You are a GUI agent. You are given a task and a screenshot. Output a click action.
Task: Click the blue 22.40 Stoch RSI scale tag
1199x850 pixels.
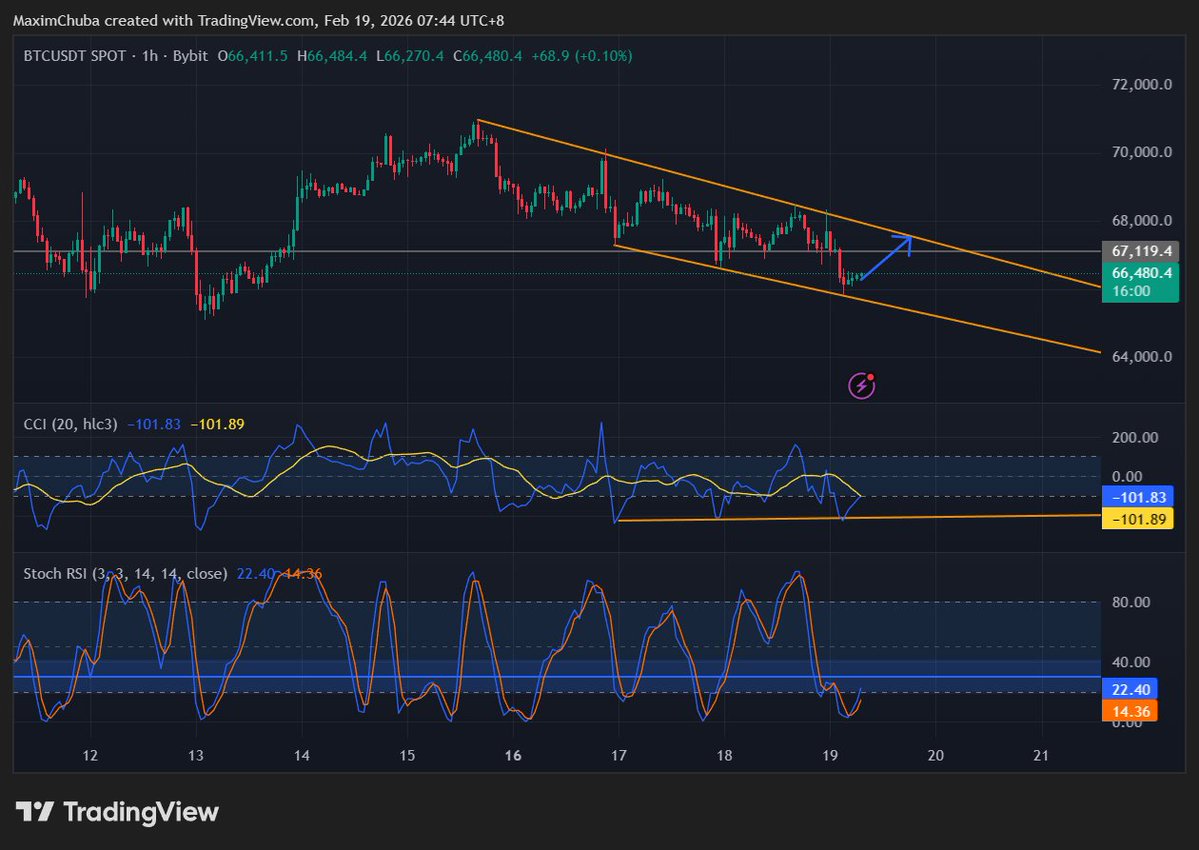(x=1130, y=689)
